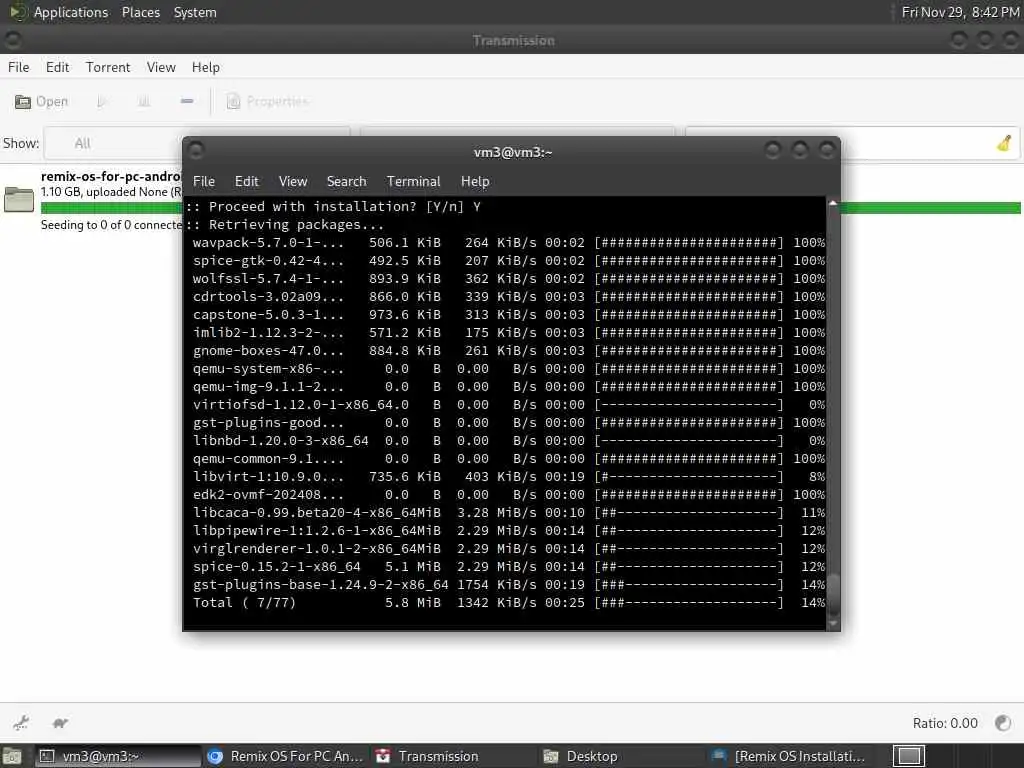Screen dimensions: 1024x768
Task: Click the libvirt-1:10.9.0 download line
Action: (508, 477)
